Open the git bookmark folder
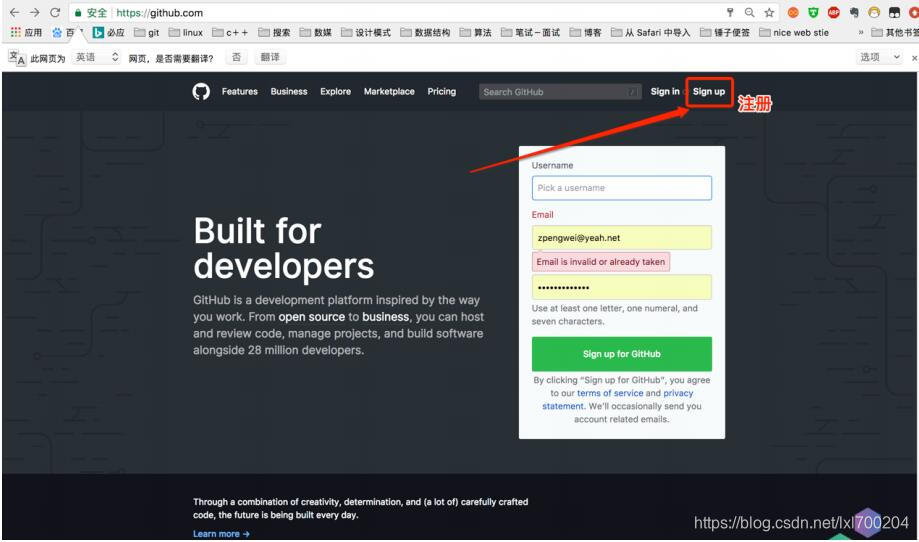The image size is (919, 542). [147, 32]
